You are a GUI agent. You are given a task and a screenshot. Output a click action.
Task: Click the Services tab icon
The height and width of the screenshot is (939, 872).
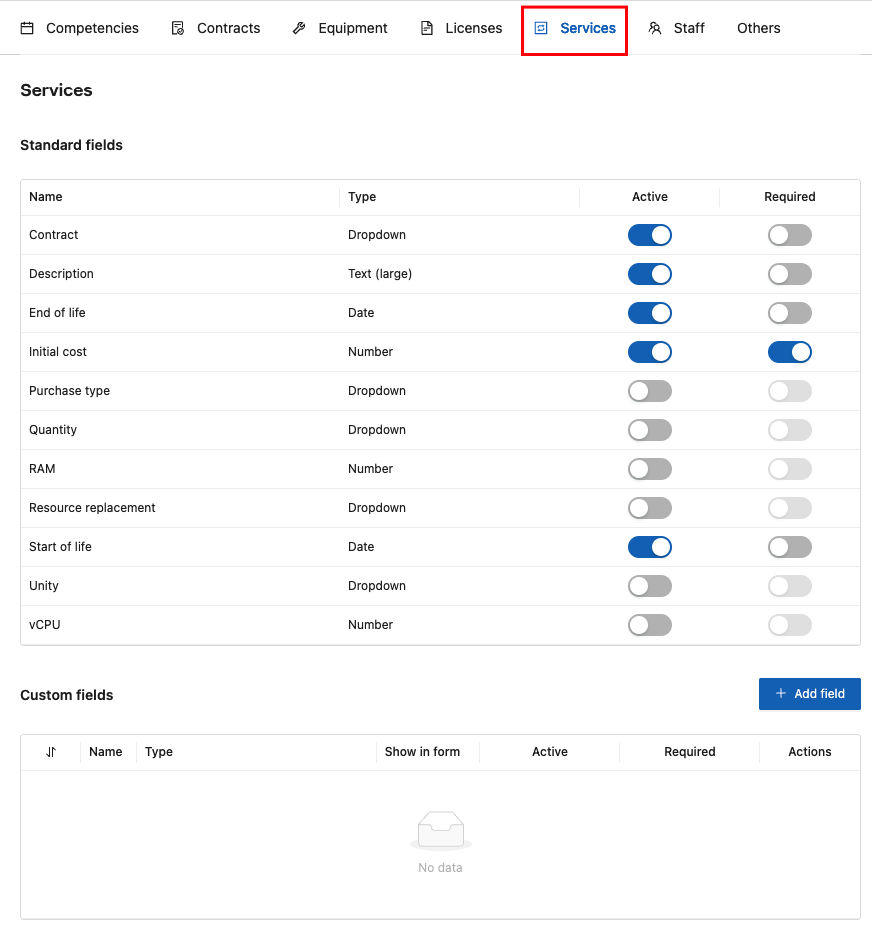pyautogui.click(x=541, y=28)
